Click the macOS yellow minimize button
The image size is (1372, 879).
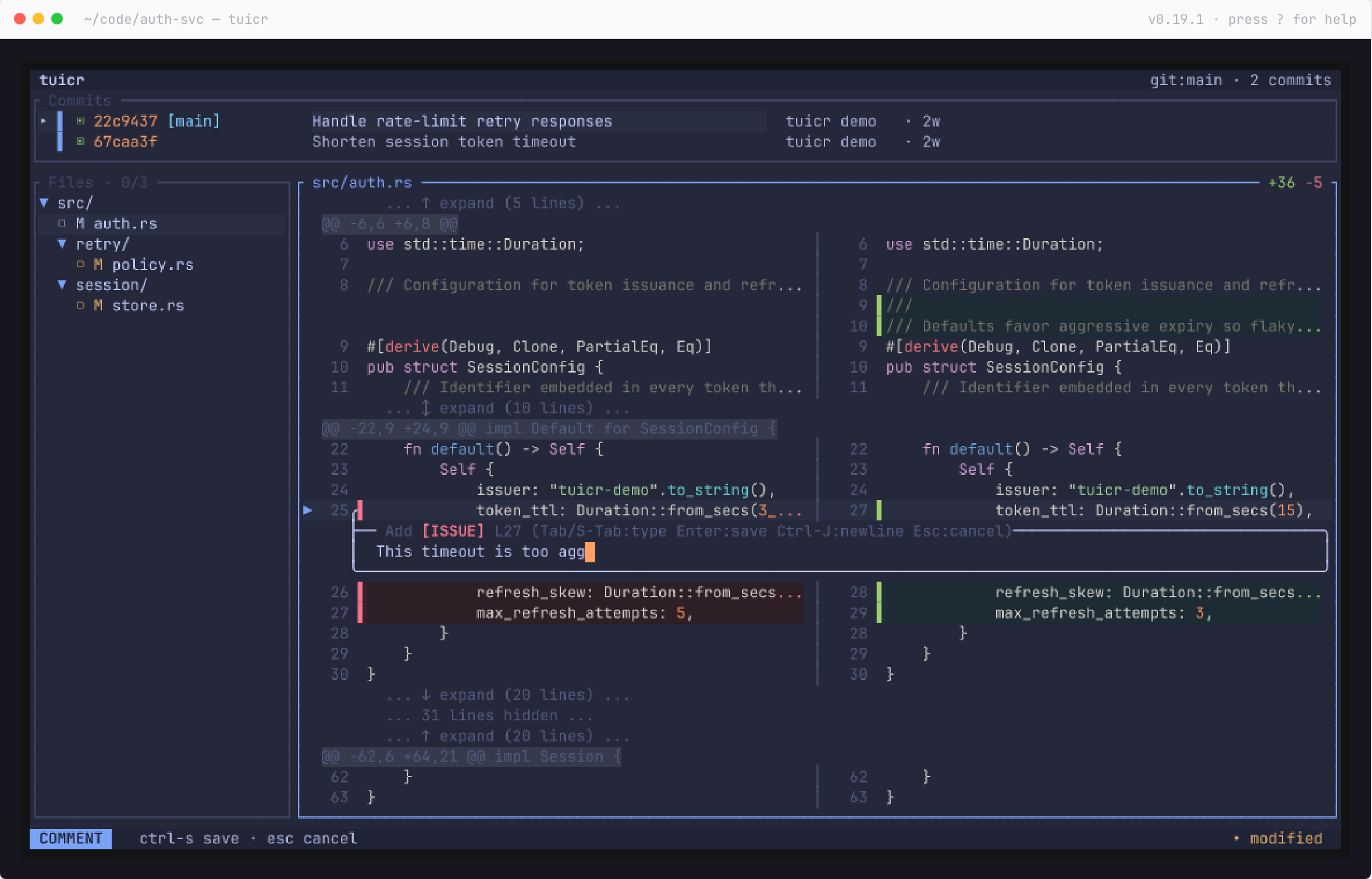[38, 19]
